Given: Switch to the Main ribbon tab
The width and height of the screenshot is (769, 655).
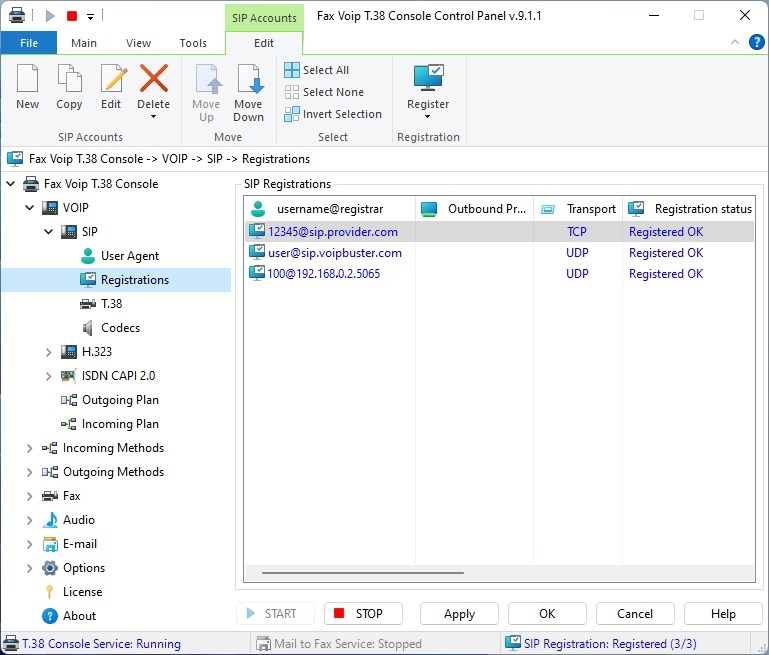Looking at the screenshot, I should click(x=84, y=43).
